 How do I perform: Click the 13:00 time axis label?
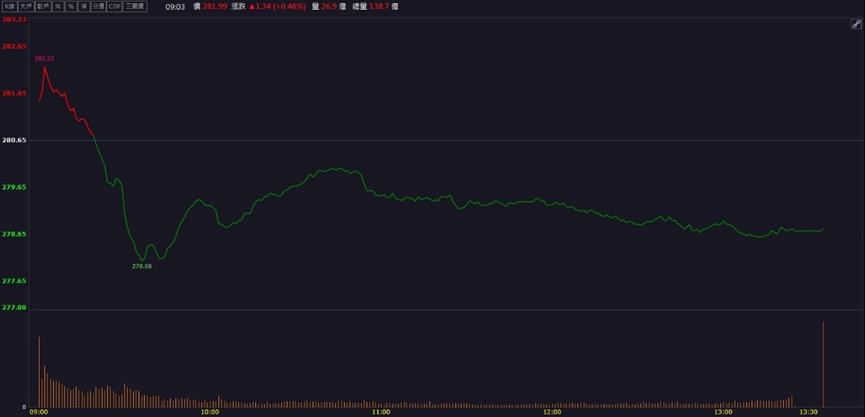pos(723,411)
